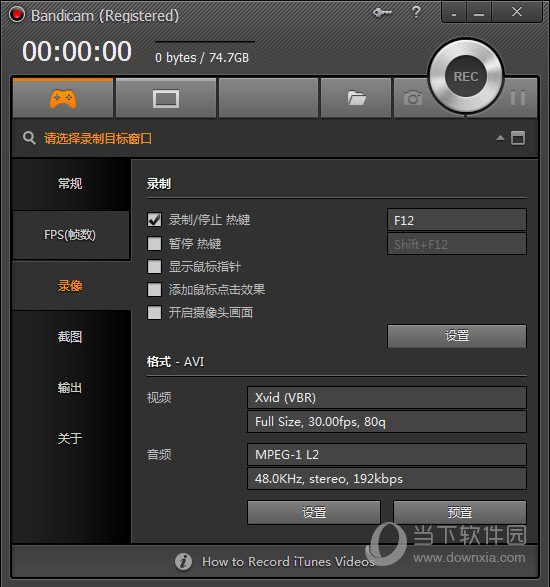
Task: Click the 预置 presets button
Action: [460, 512]
